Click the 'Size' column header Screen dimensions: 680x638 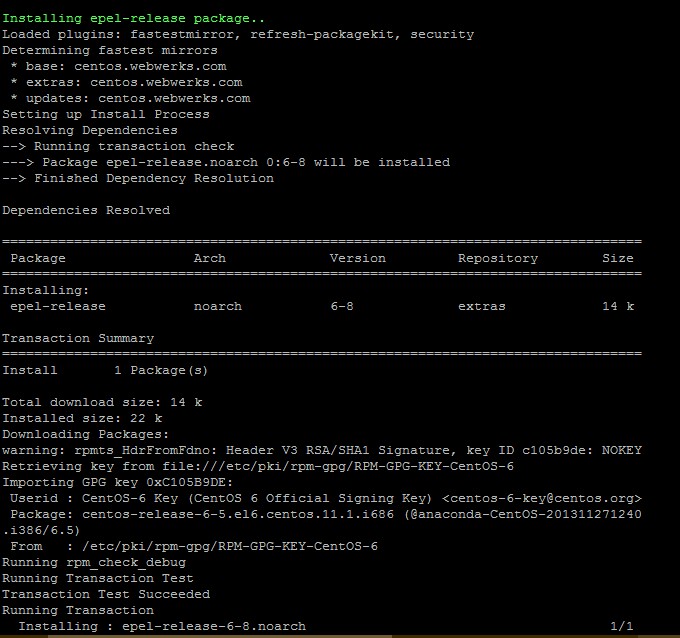618,258
